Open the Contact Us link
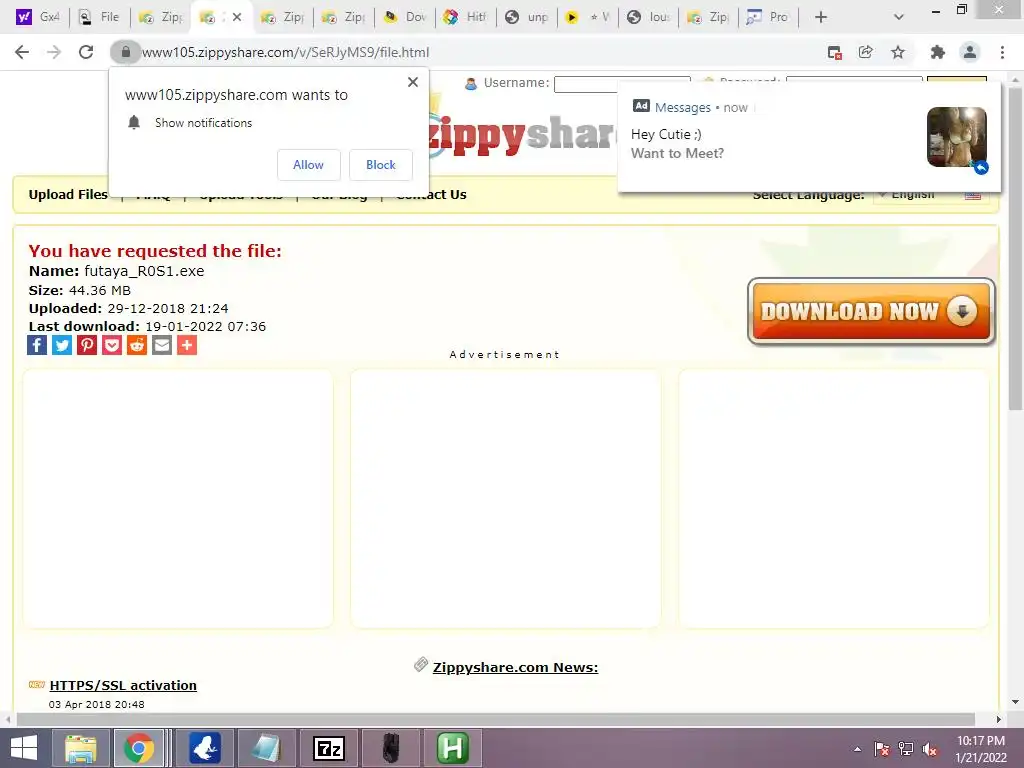 click(431, 195)
